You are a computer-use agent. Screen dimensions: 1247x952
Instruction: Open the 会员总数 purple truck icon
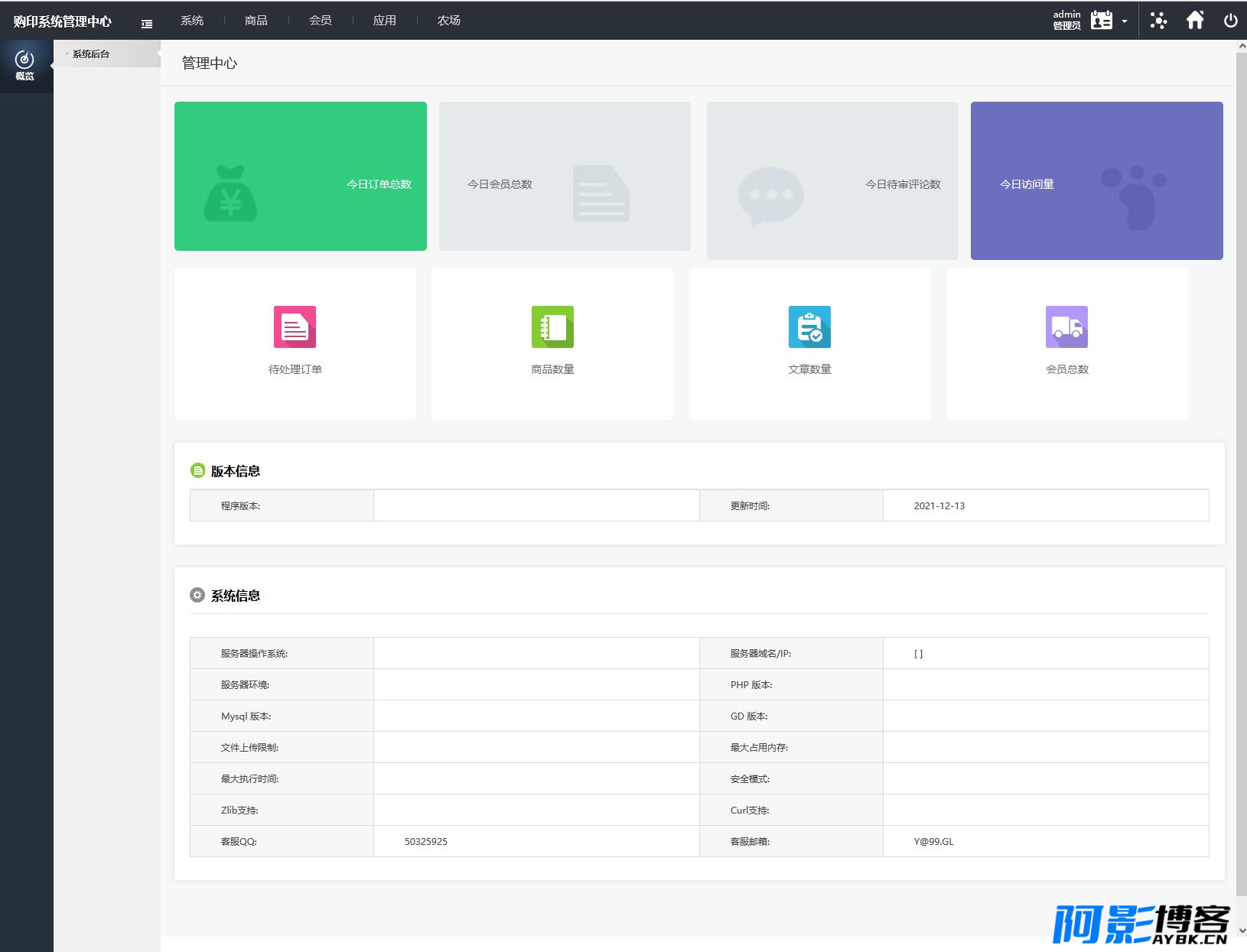1066,327
